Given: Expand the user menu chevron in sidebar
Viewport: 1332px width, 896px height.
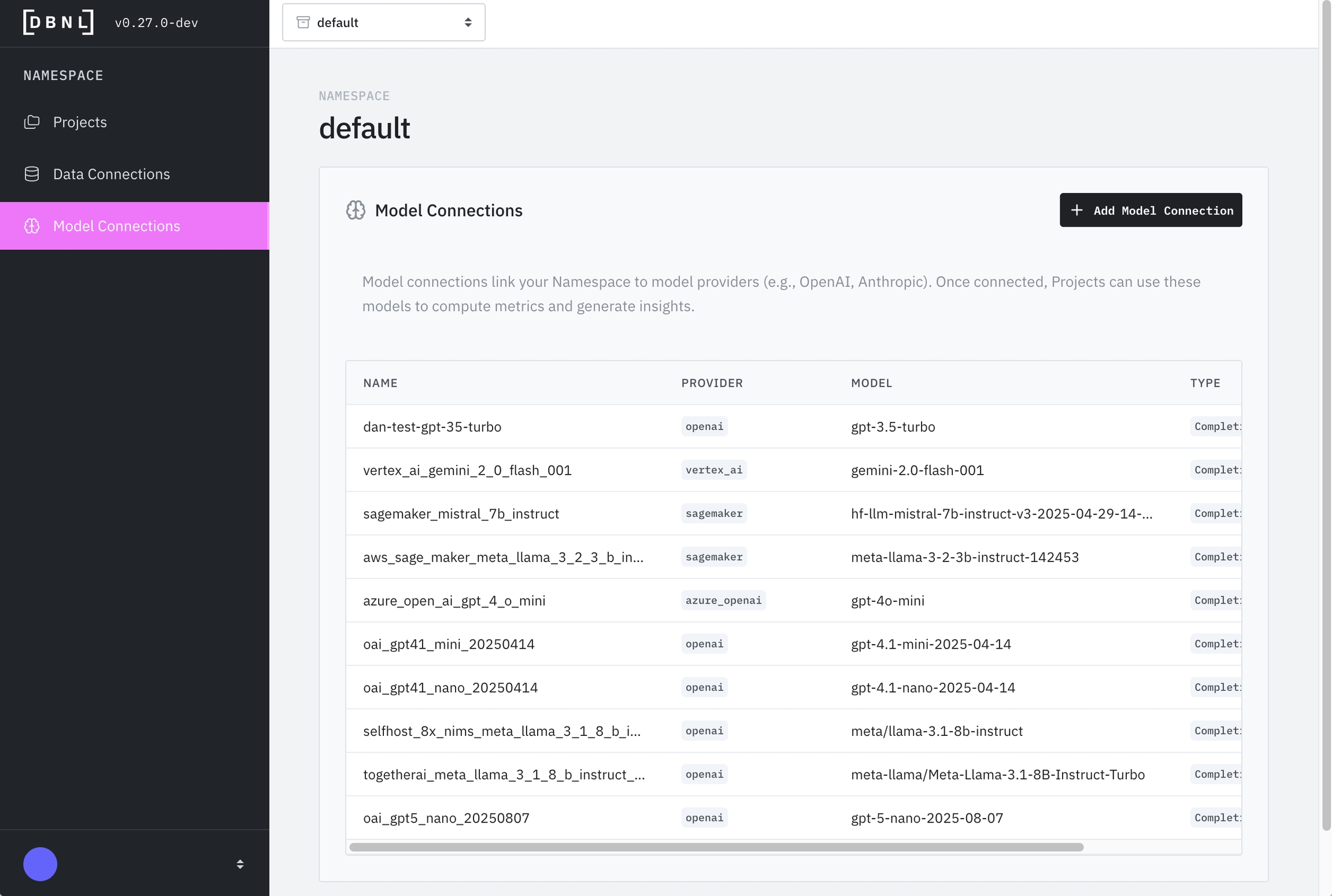Looking at the screenshot, I should [x=240, y=864].
